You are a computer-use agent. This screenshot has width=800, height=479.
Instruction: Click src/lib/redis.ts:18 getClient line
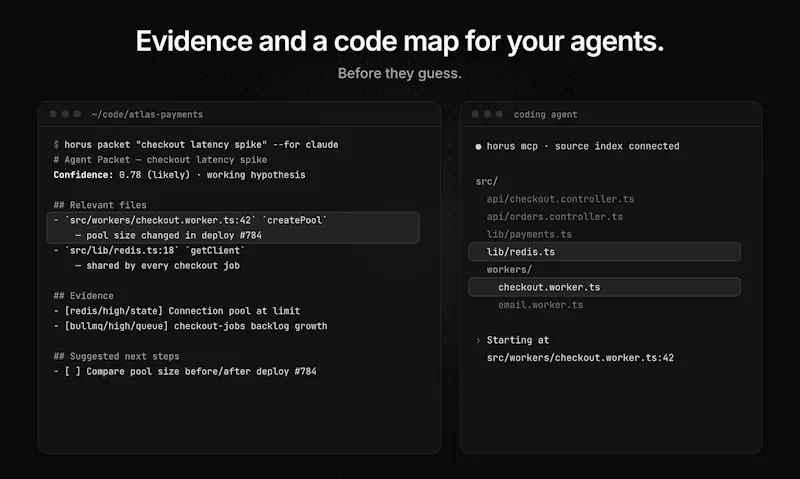tap(149, 250)
